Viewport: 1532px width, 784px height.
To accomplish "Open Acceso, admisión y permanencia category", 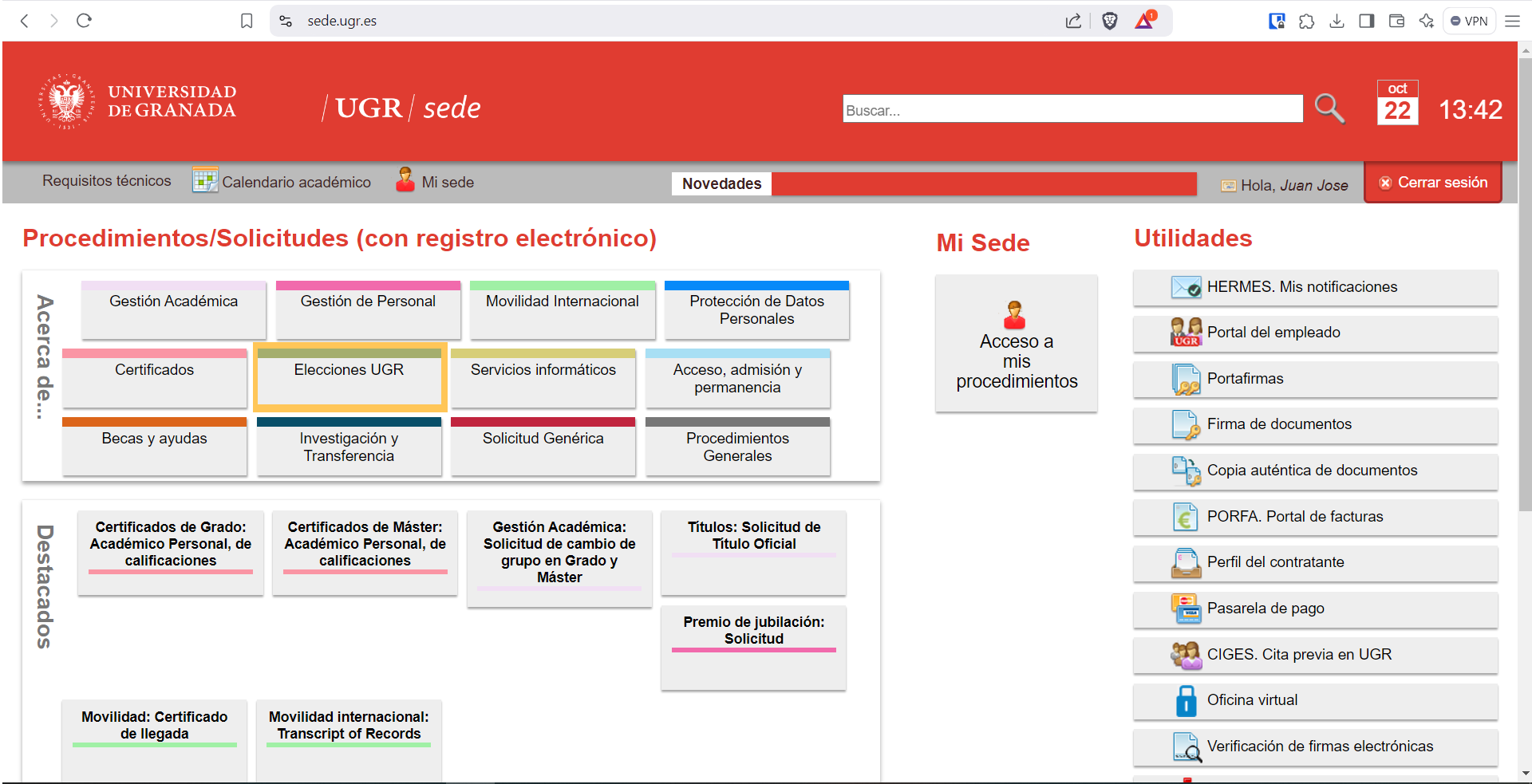I will click(x=737, y=378).
